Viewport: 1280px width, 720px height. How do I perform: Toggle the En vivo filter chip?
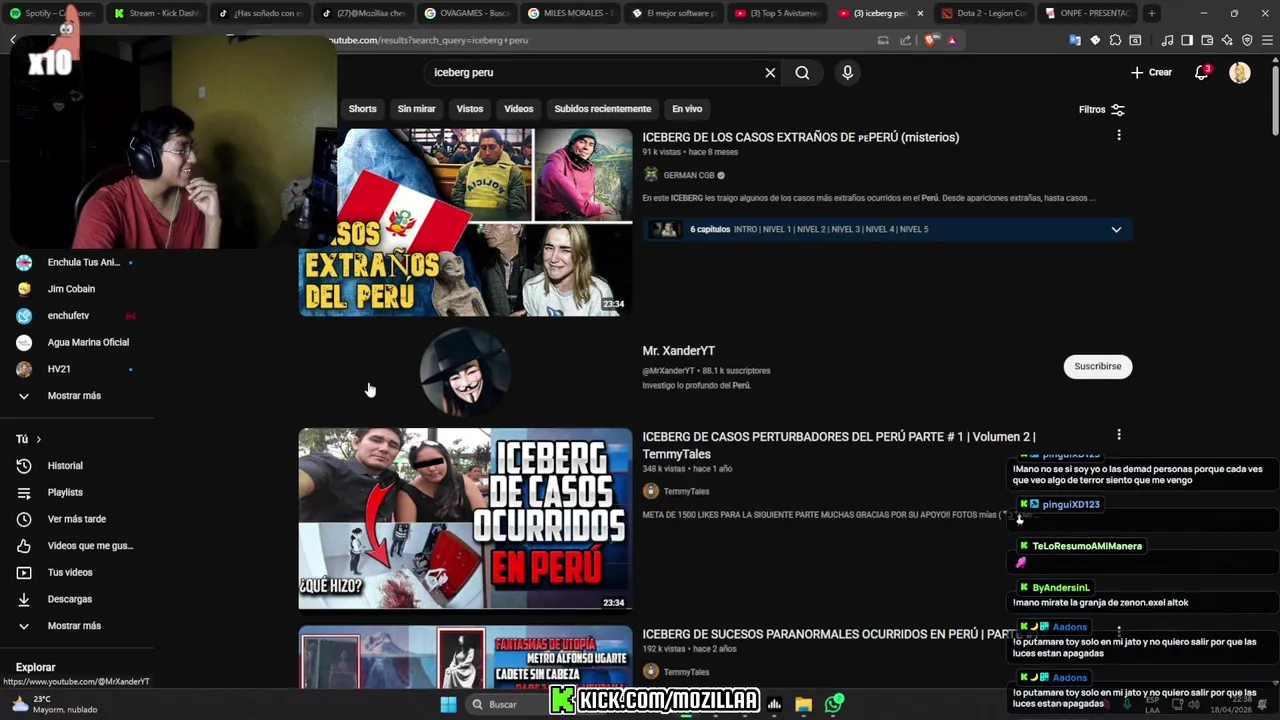tap(687, 109)
